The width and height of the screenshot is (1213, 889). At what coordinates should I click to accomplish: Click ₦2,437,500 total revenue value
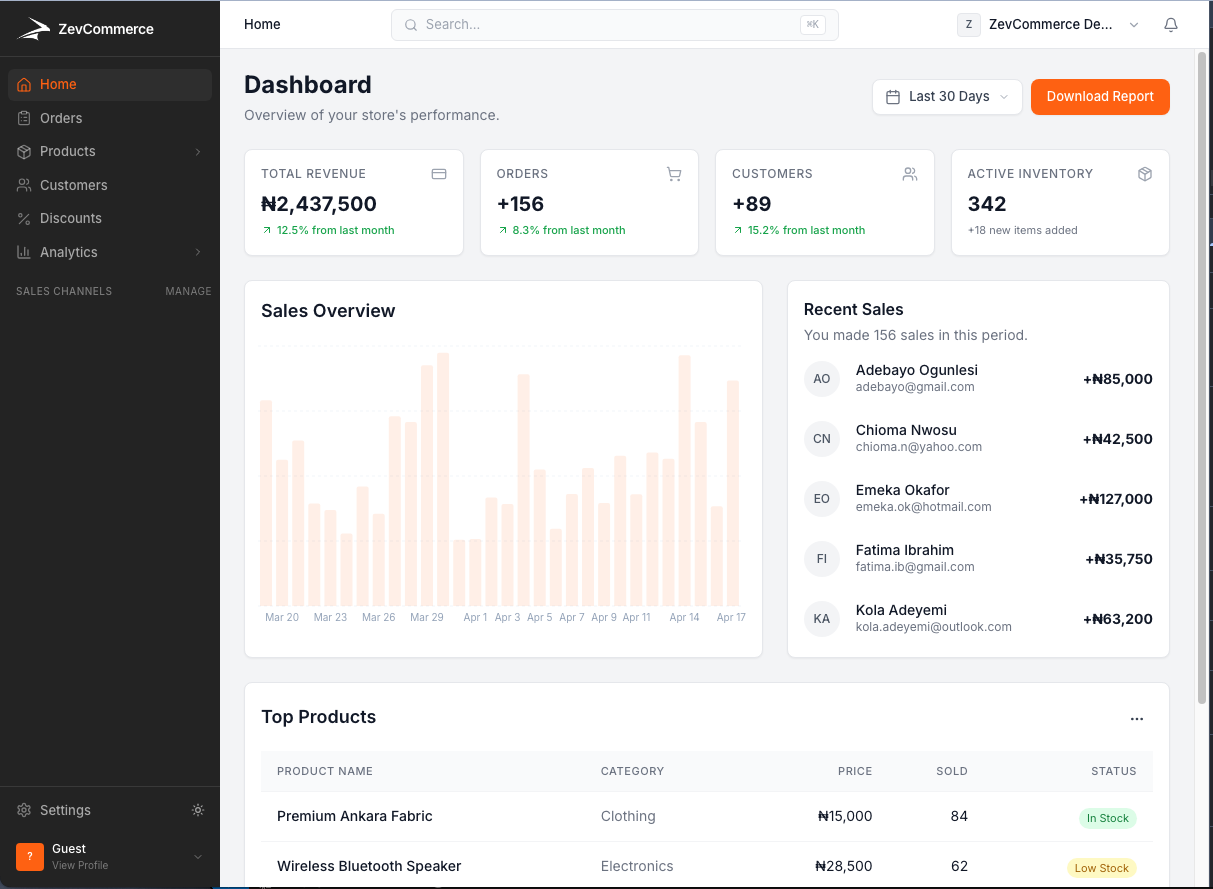pos(319,204)
